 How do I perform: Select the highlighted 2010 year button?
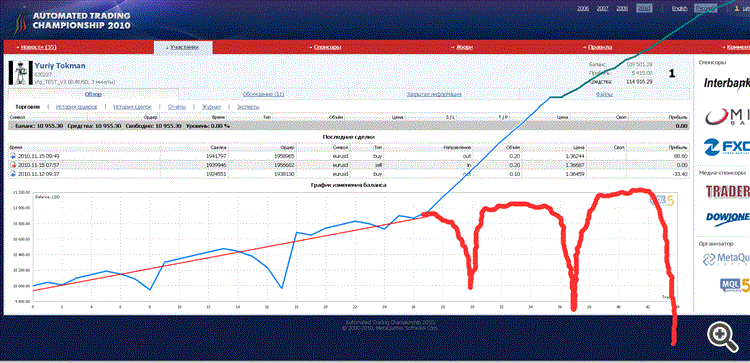[644, 9]
